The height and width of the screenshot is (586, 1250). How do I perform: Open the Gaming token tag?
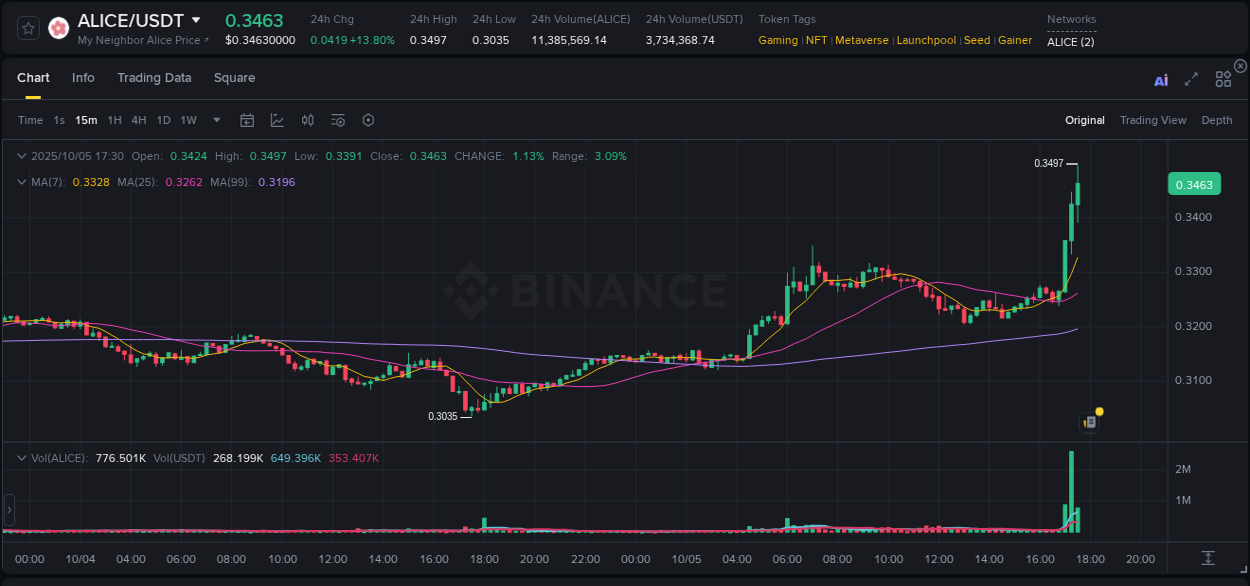coord(778,40)
